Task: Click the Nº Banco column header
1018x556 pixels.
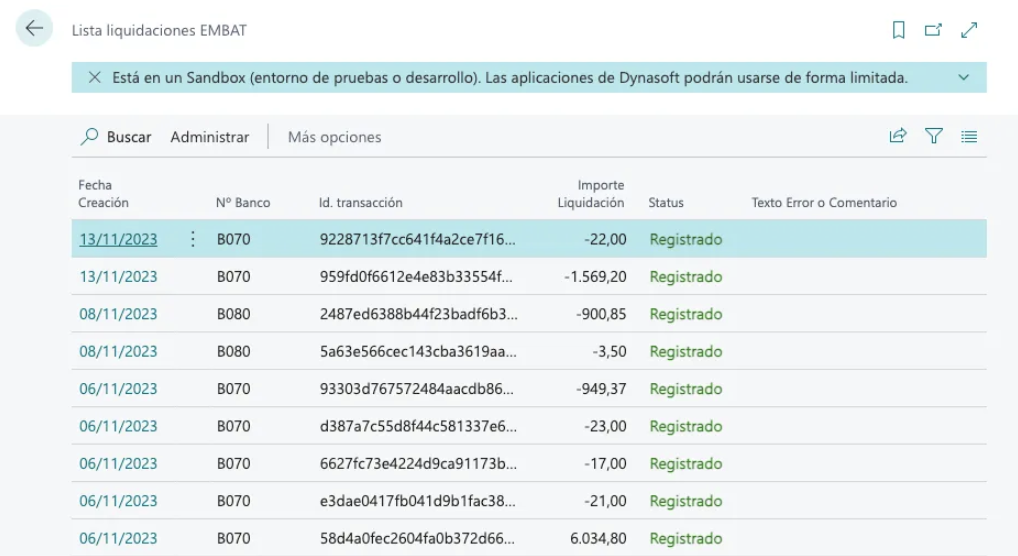Action: 243,203
